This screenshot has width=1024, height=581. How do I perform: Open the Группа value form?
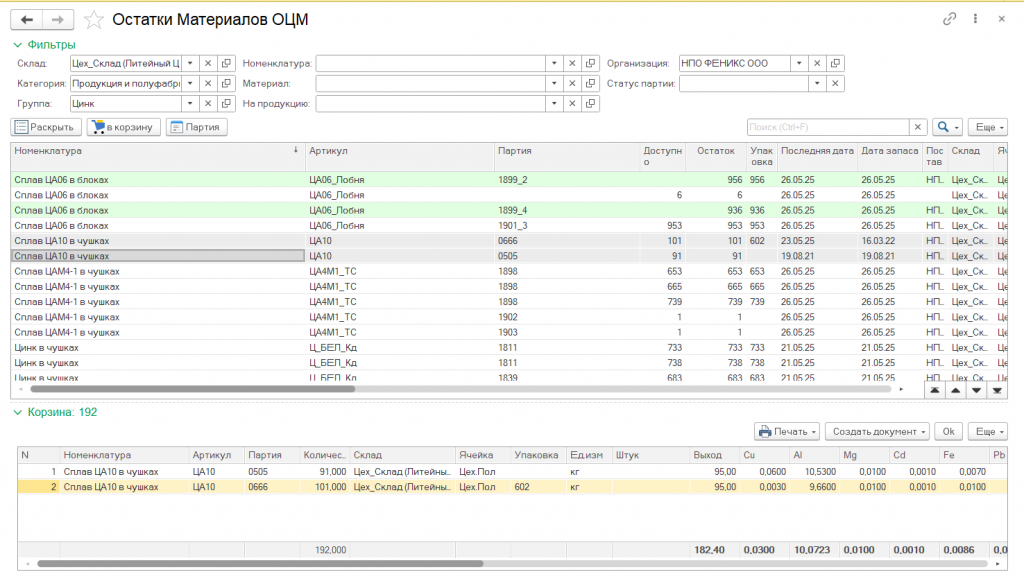point(227,104)
